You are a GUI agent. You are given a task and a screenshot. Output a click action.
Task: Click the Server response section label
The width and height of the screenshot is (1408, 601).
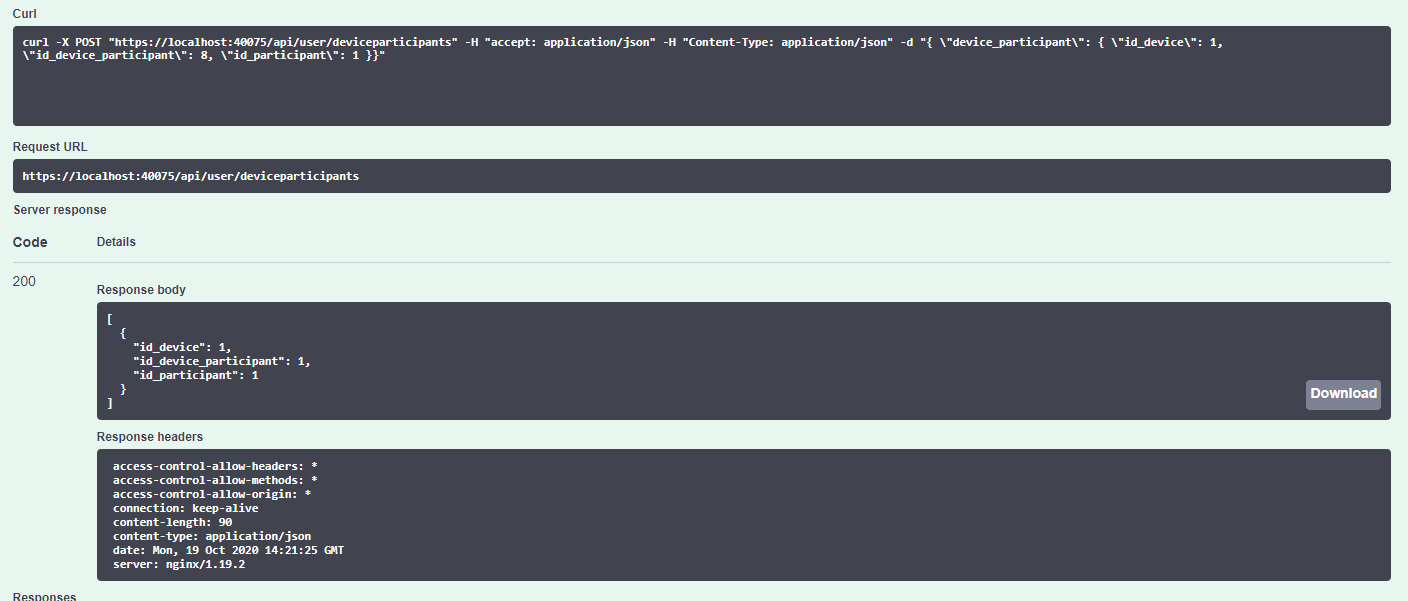59,209
